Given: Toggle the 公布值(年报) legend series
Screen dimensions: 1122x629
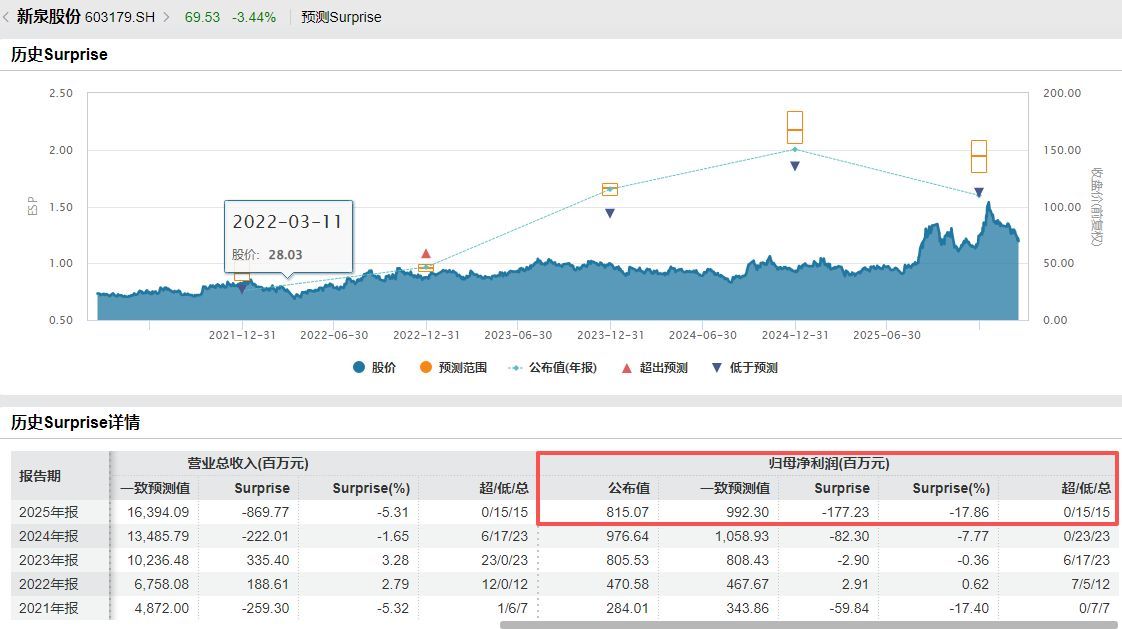Looking at the screenshot, I should pos(551,368).
